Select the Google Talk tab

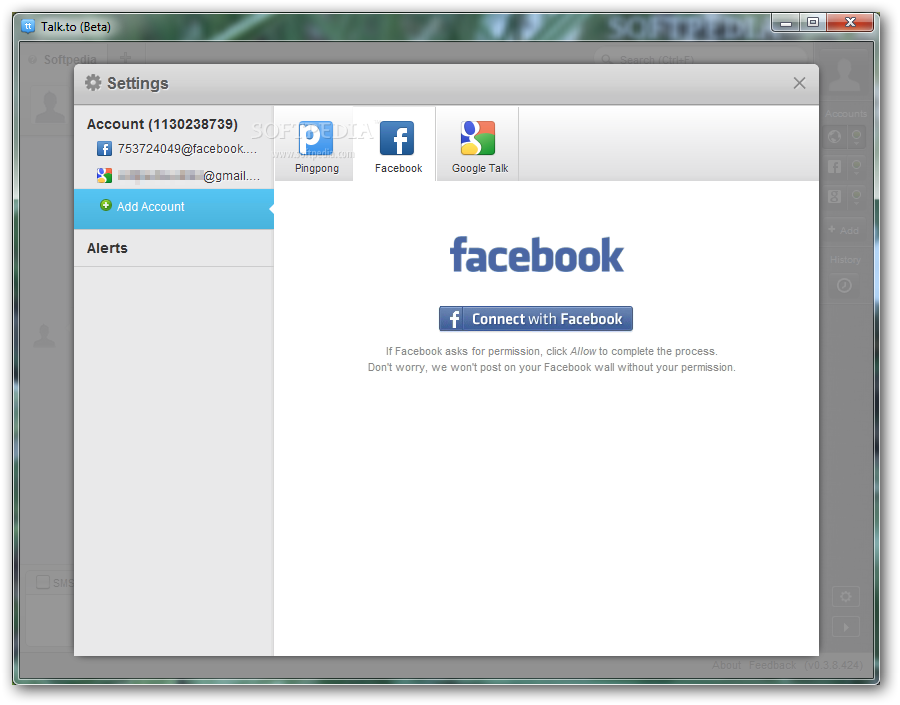point(479,145)
